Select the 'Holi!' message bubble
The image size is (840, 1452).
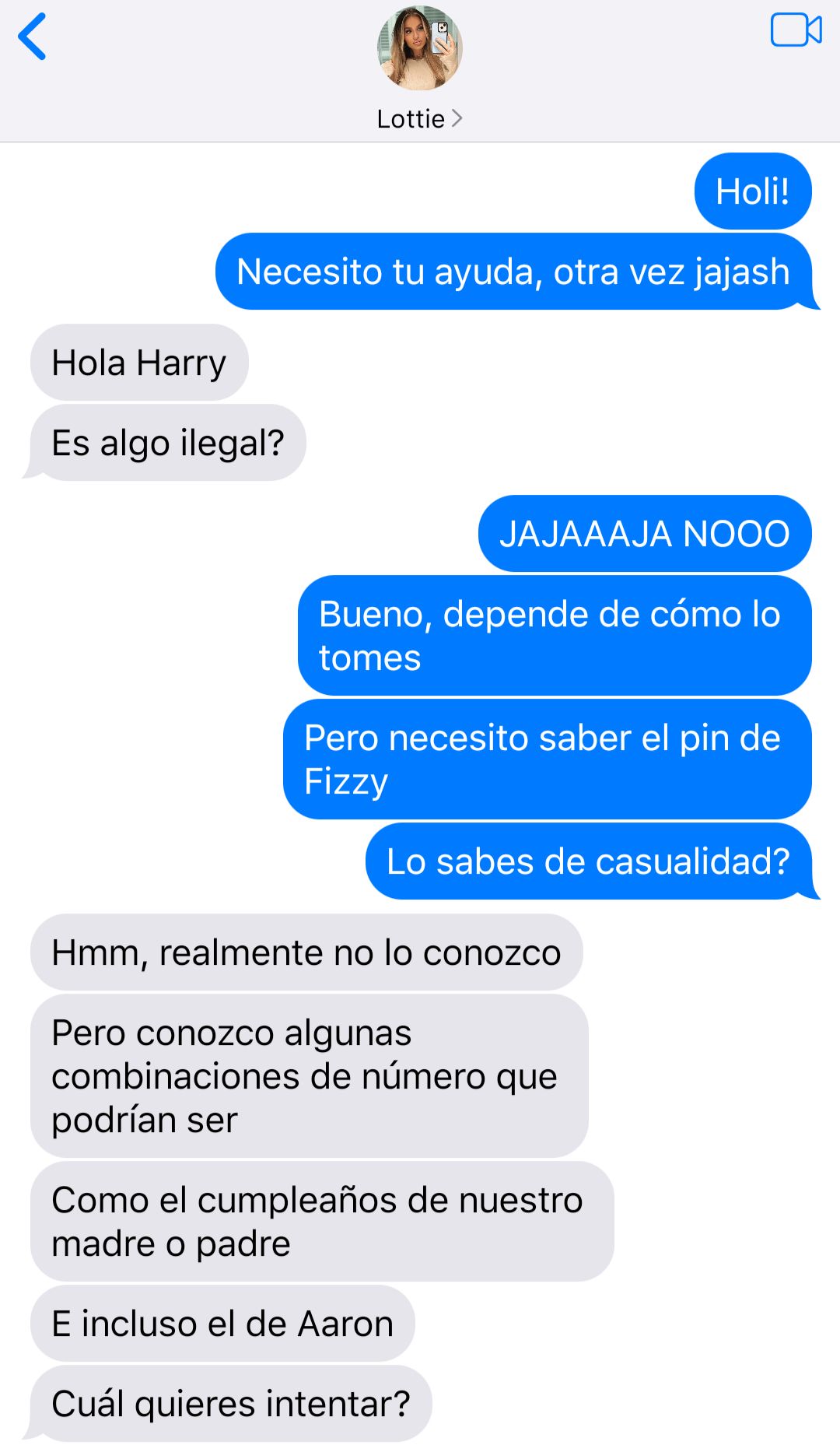tap(752, 191)
